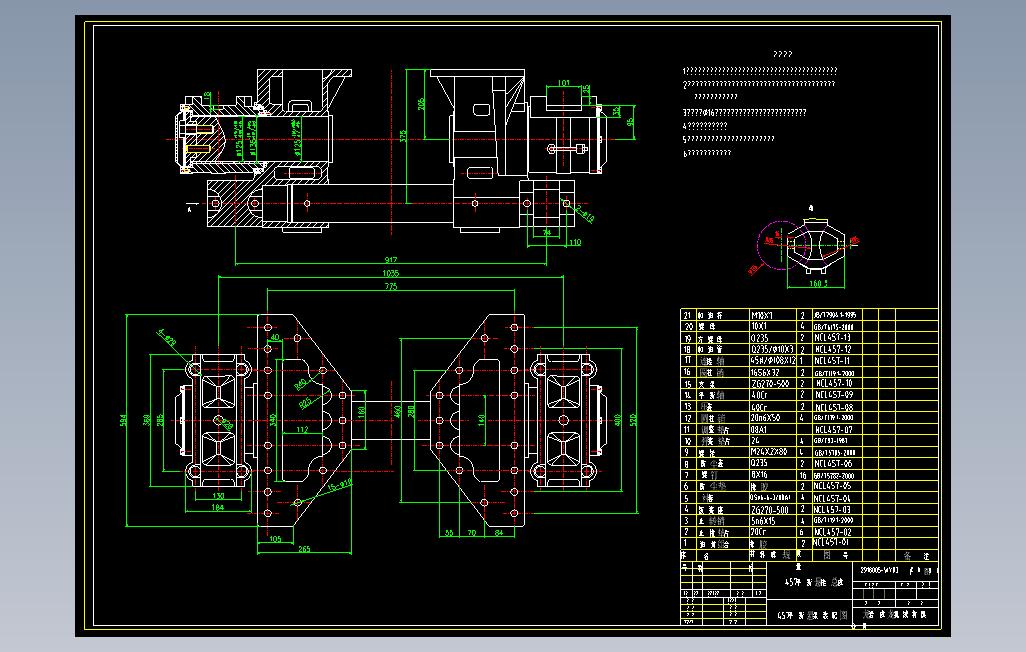Select row number 21 in the parts list
1026x652 pixels.
pyautogui.click(x=687, y=315)
